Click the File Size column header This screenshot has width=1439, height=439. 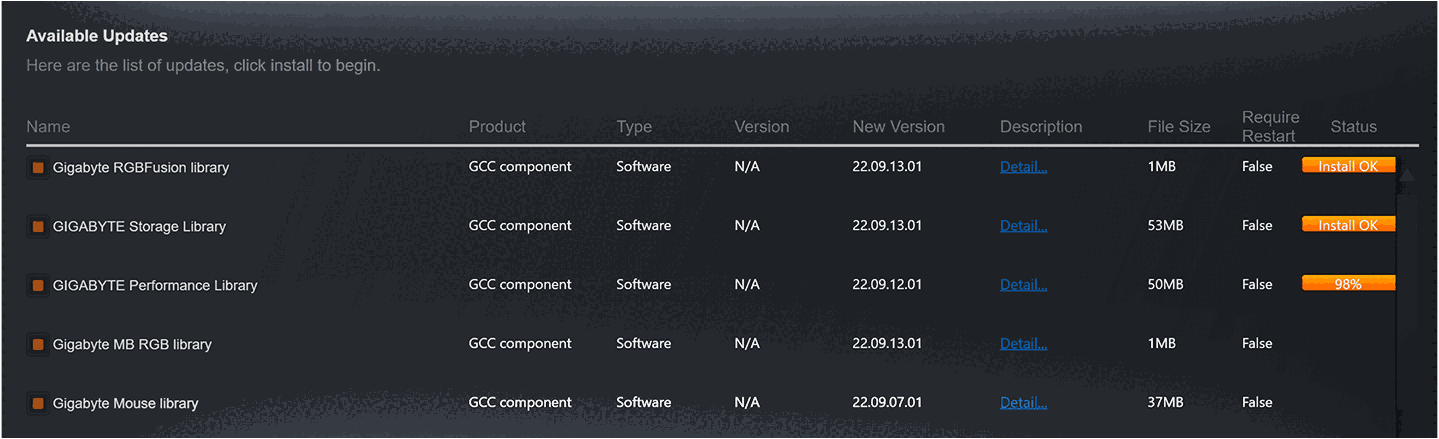tap(1179, 127)
